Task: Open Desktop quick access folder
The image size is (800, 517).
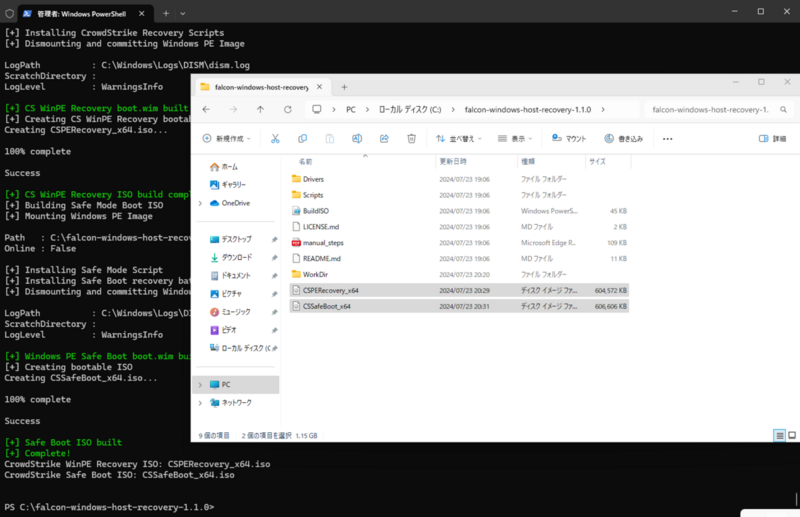Action: pyautogui.click(x=231, y=239)
